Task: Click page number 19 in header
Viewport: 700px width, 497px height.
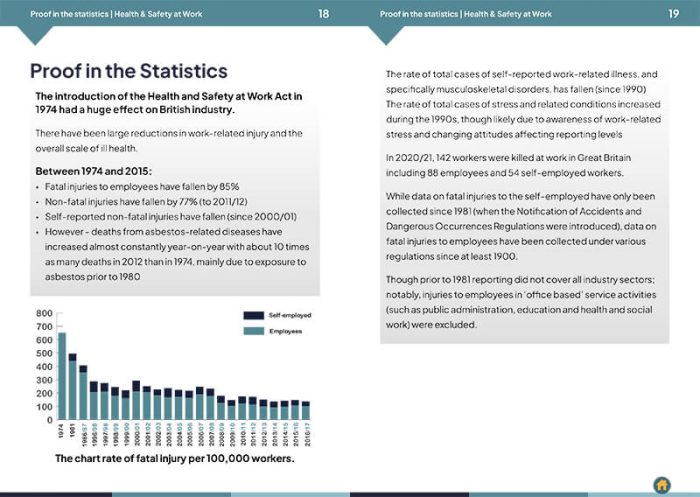Action: [x=673, y=14]
